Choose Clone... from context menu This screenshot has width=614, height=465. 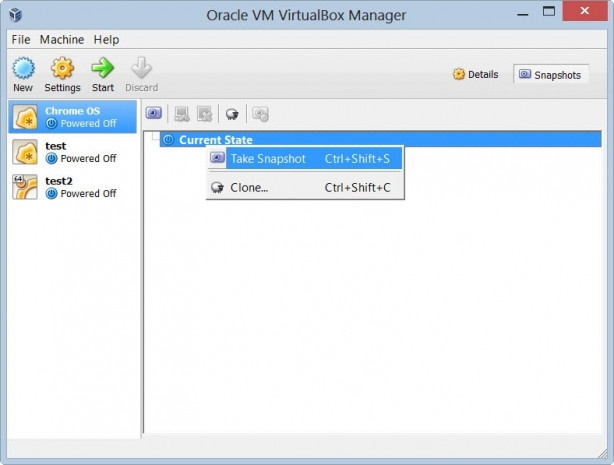(305, 188)
